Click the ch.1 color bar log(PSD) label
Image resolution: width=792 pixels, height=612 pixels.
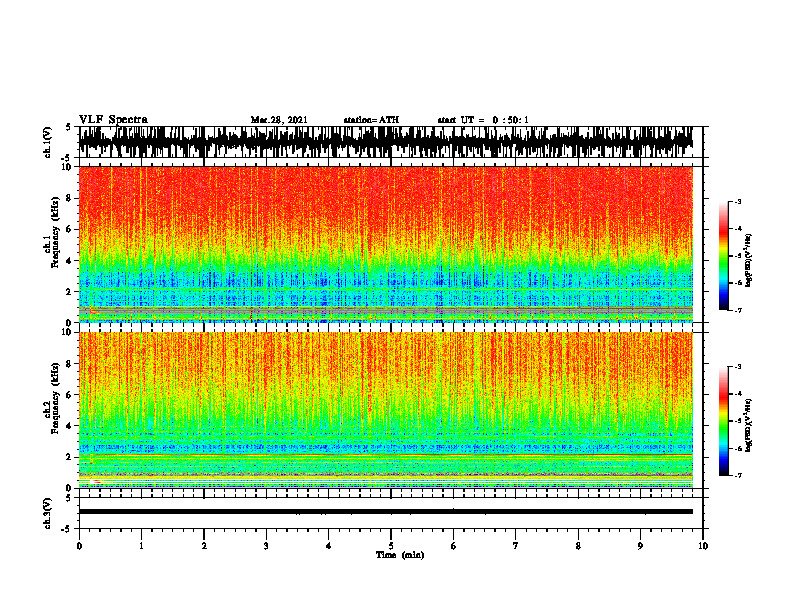(748, 261)
